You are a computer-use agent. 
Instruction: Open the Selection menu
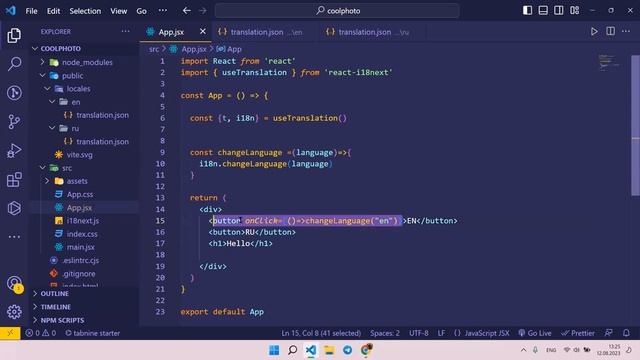pos(85,11)
